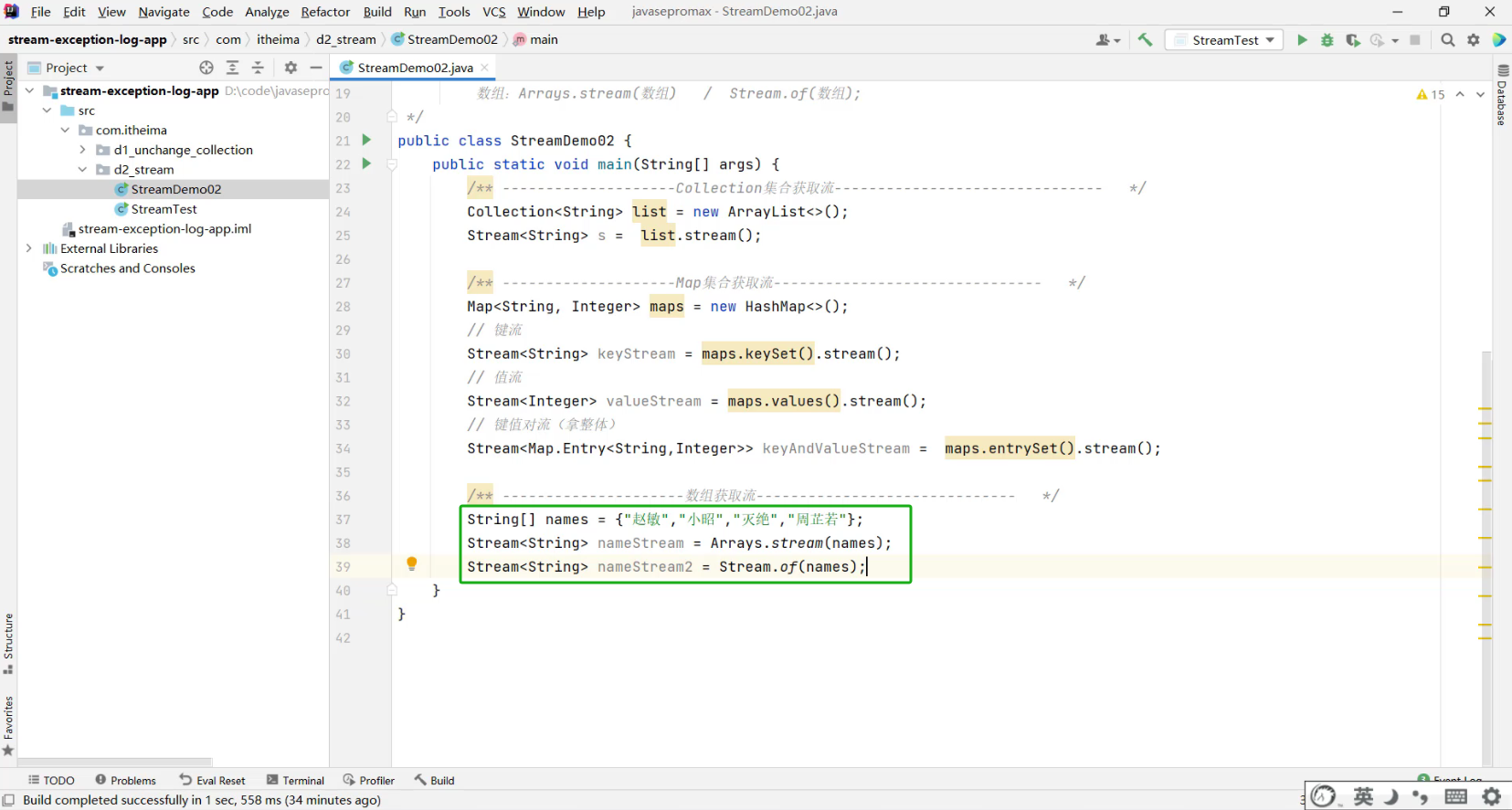Open the dropdown arrow beside the profiler run icon
The height and width of the screenshot is (810, 1512).
pyautogui.click(x=1395, y=41)
